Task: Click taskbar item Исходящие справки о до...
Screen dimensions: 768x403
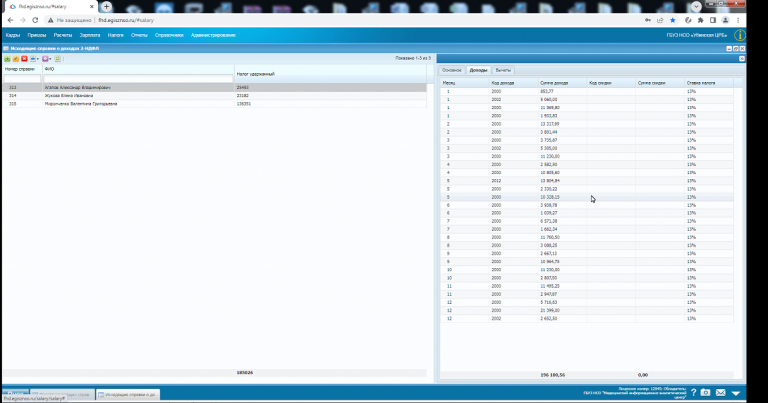Action: (128, 394)
